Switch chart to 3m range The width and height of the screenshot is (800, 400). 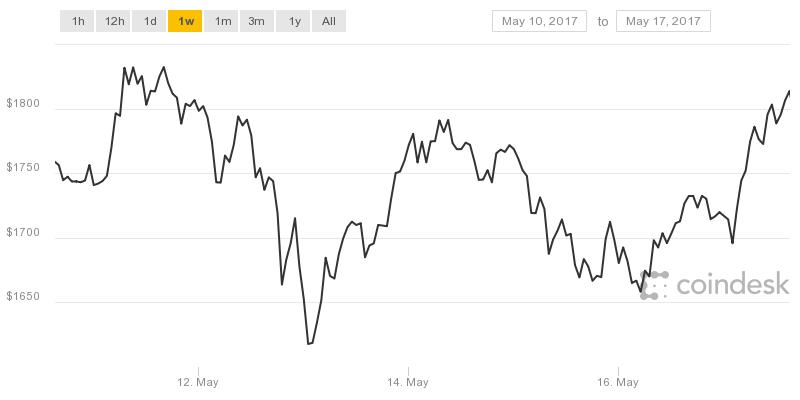[257, 21]
